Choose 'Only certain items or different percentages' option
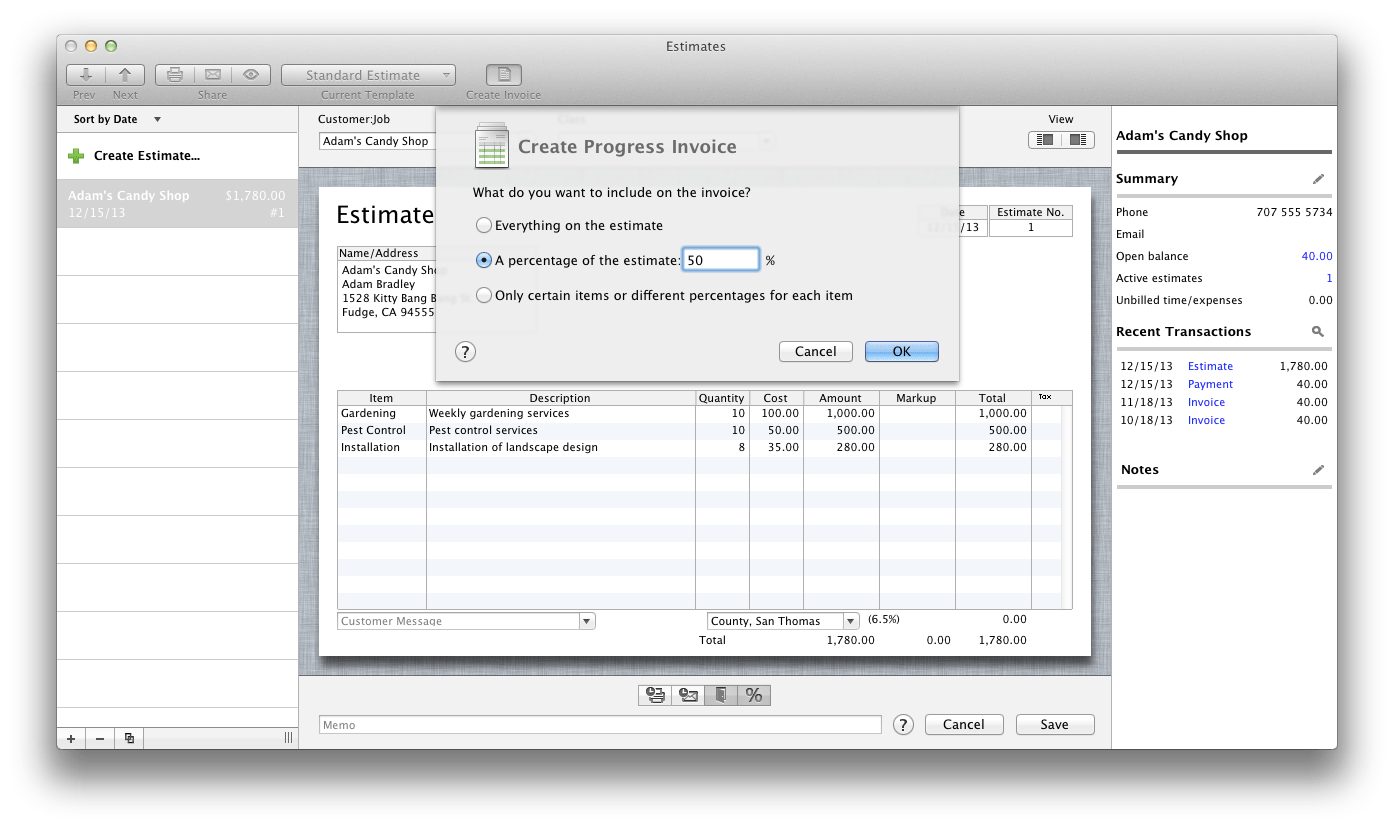 [x=484, y=295]
